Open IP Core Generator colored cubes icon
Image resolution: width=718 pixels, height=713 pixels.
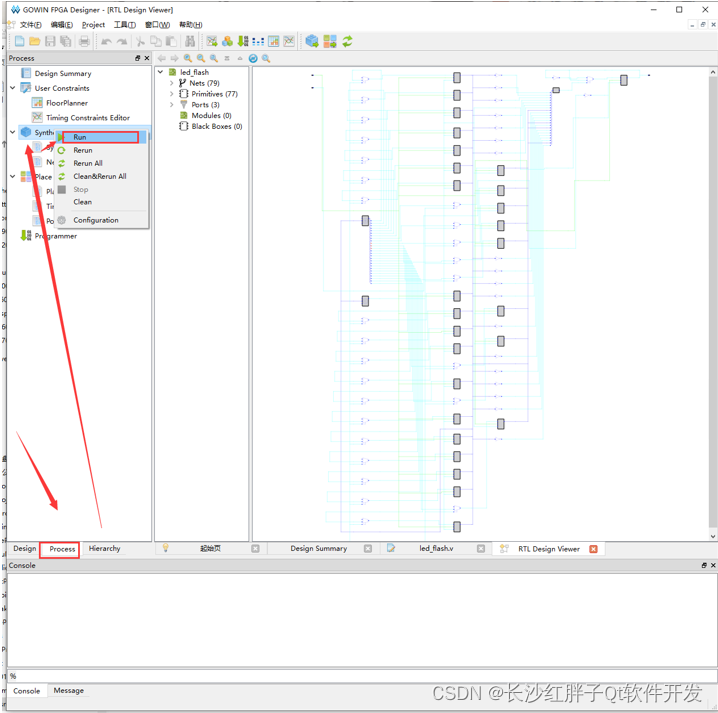click(x=227, y=41)
